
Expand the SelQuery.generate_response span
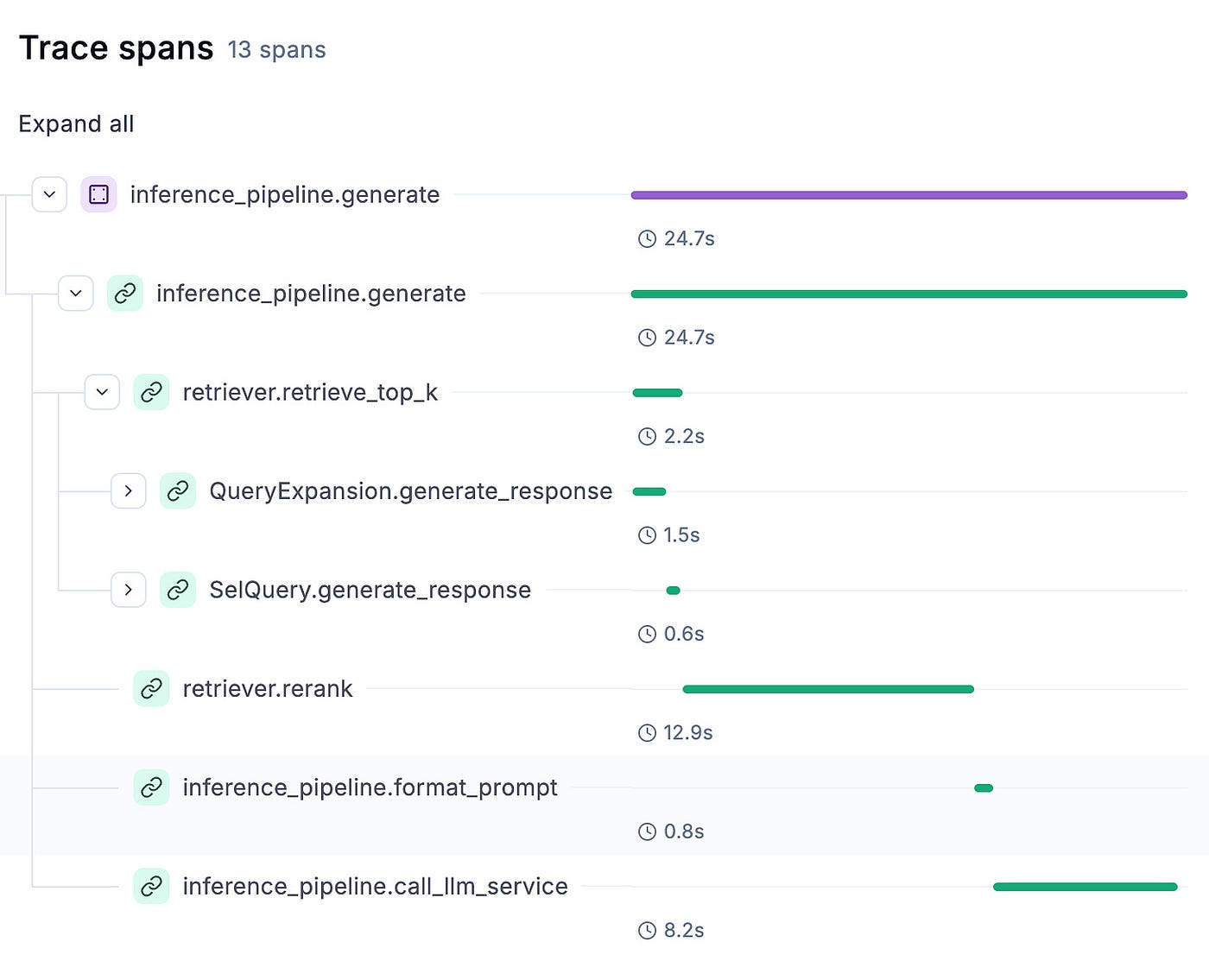(x=129, y=590)
